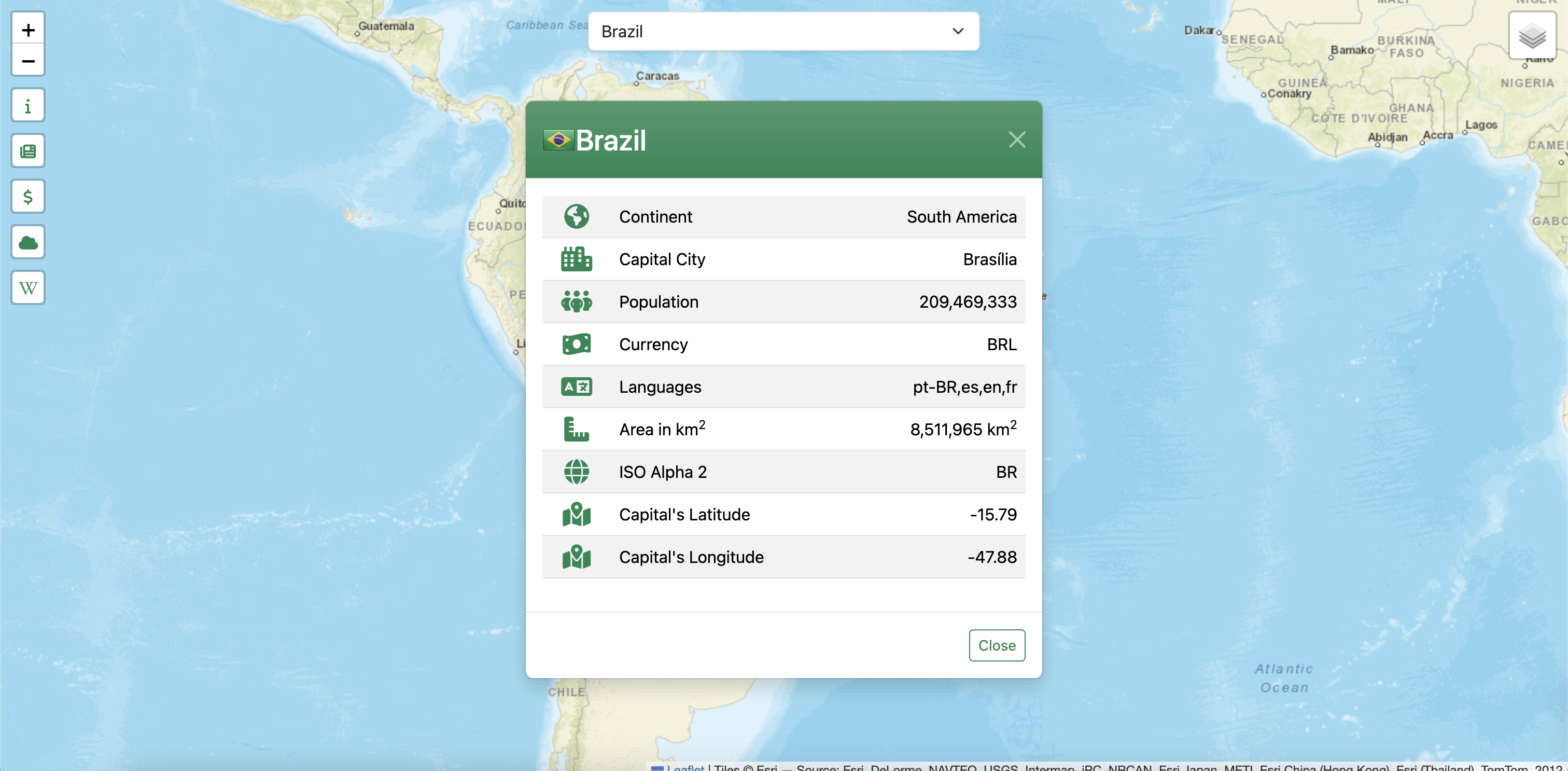Open the country info panel button

[x=28, y=105]
